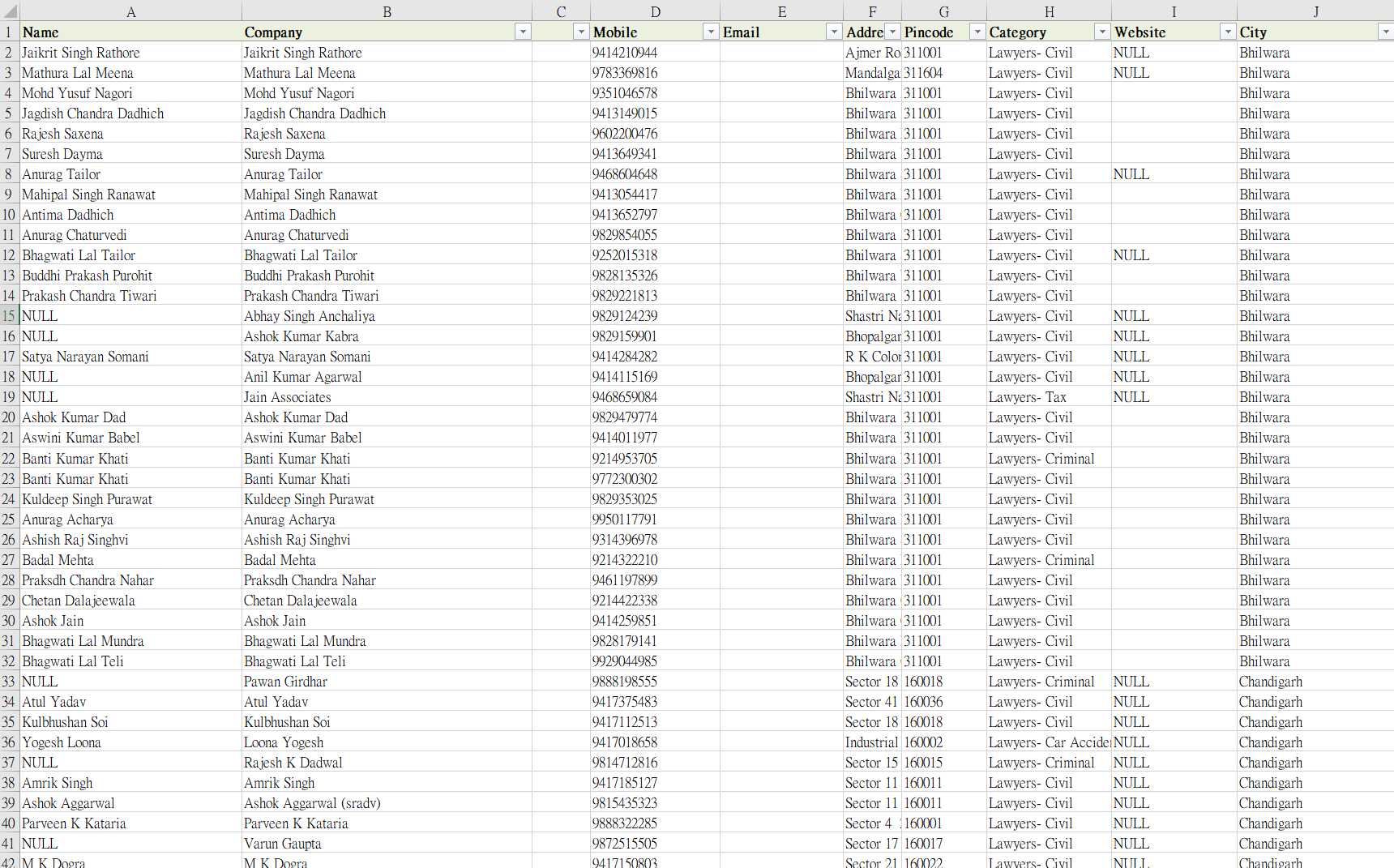Select Ashok Aggarwal (sradv) cell
Viewport: 1394px width, 868px height.
[x=387, y=803]
